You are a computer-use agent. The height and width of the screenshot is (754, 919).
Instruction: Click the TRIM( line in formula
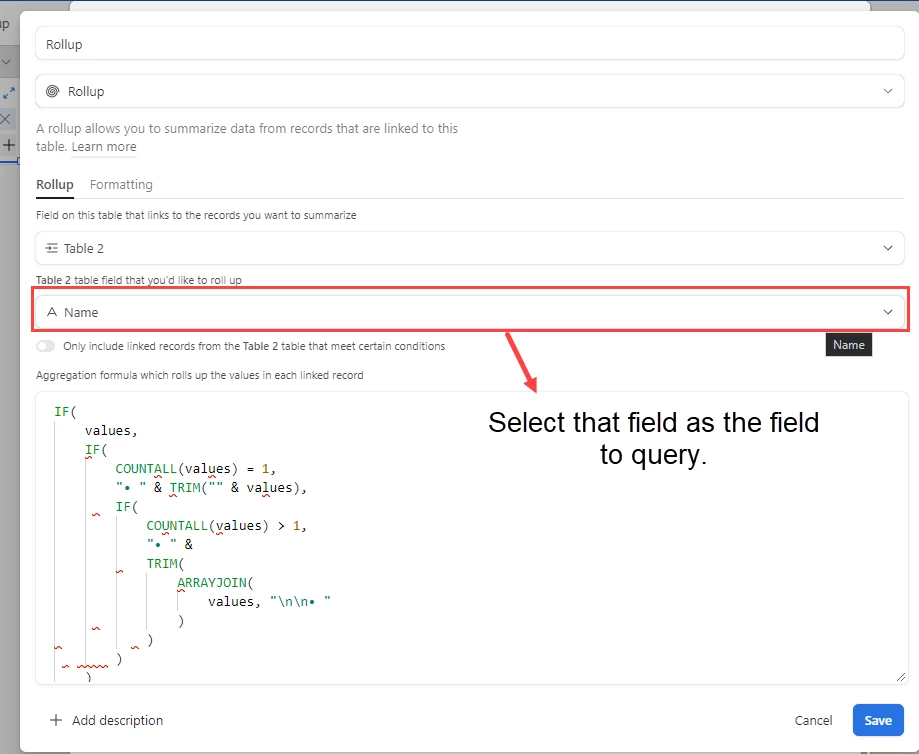pos(165,563)
